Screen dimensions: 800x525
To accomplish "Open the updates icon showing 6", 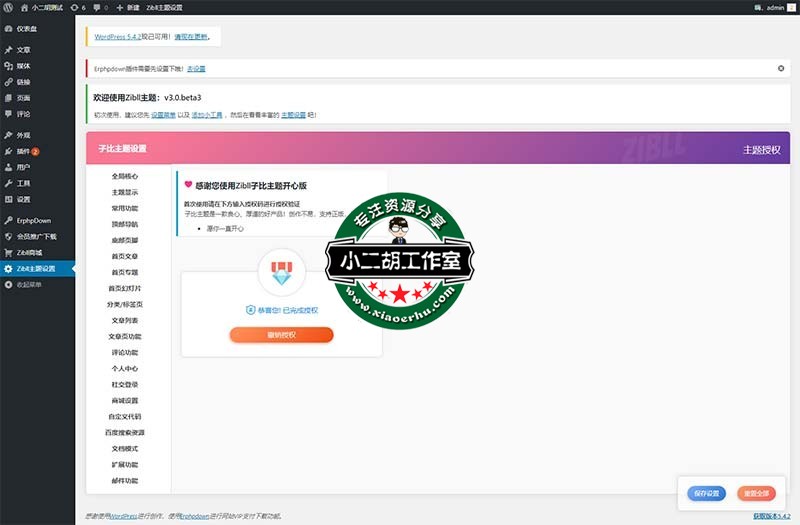I will tap(80, 7).
